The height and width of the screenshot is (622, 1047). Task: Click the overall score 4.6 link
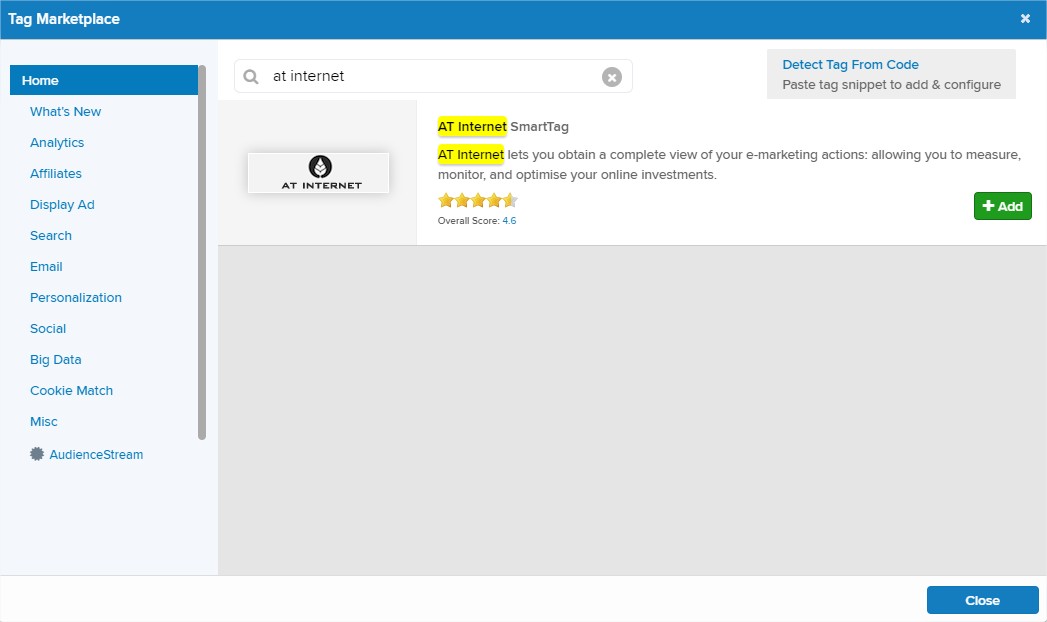[x=509, y=220]
